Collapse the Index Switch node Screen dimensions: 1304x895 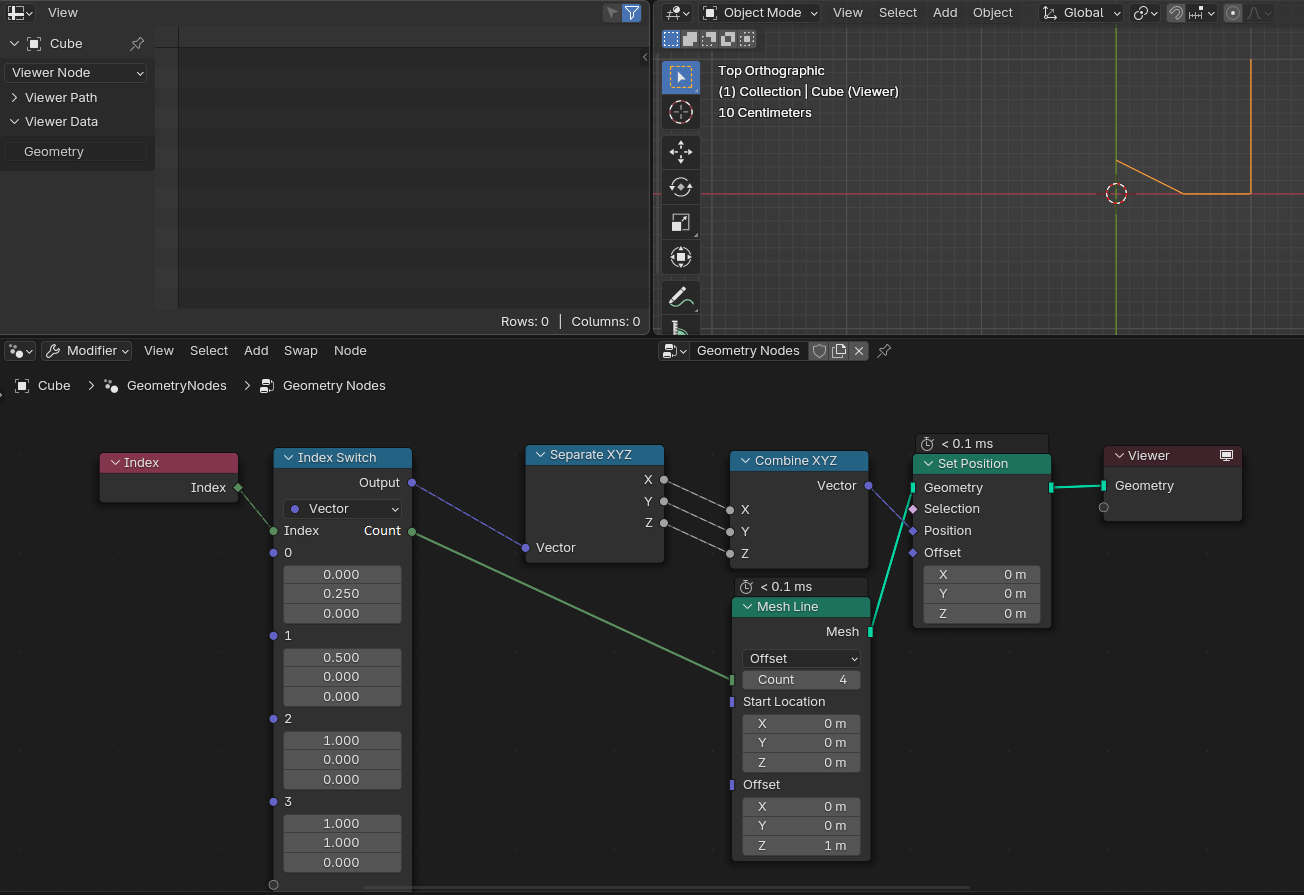pyautogui.click(x=288, y=458)
